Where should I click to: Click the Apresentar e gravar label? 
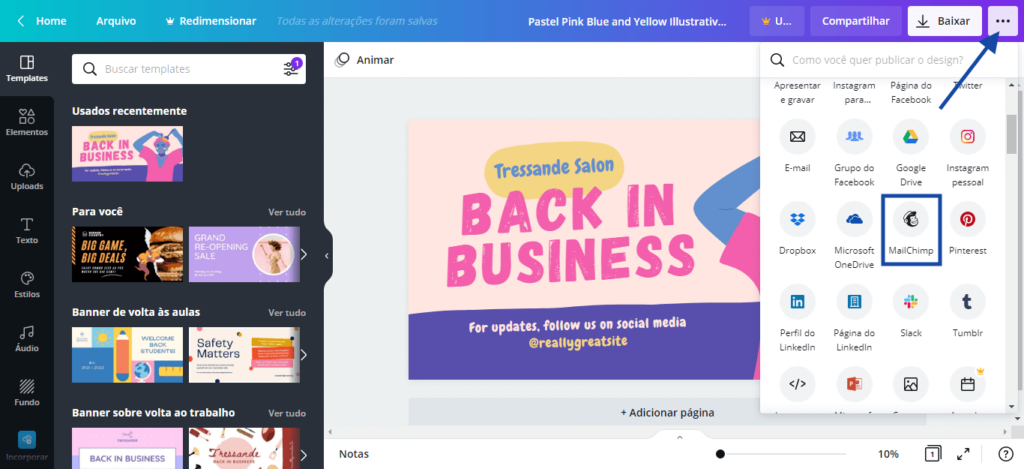pyautogui.click(x=797, y=93)
